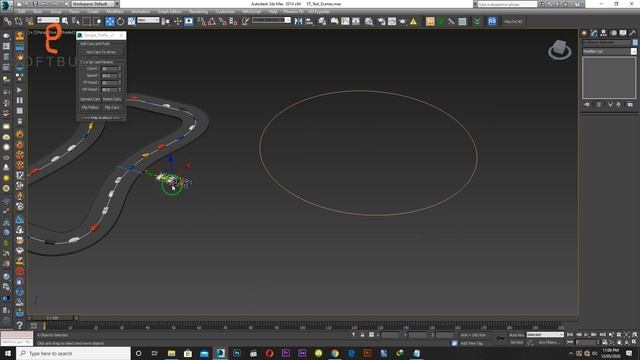This screenshot has height=360, width=640.
Task: Click the Align tool icon
Action: coord(309,21)
